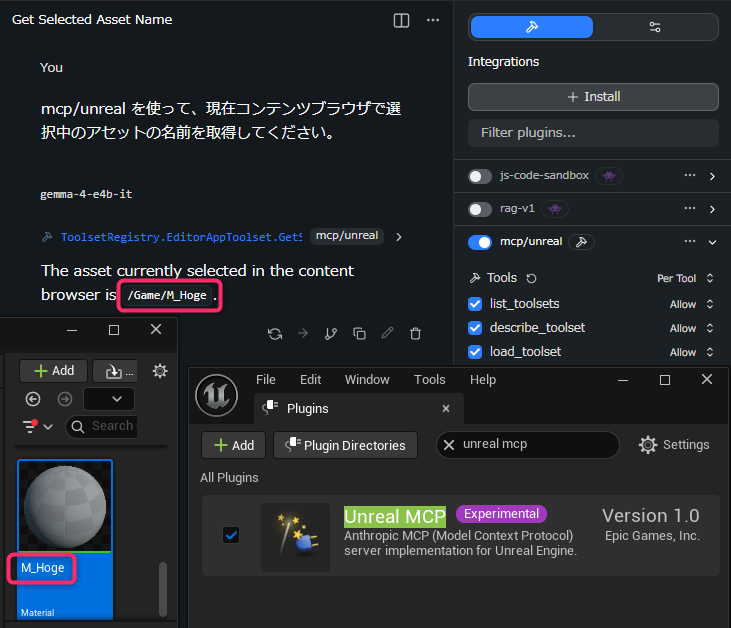Expand the ToolsetRegistry tool call details
This screenshot has width=731, height=628.
[x=399, y=237]
